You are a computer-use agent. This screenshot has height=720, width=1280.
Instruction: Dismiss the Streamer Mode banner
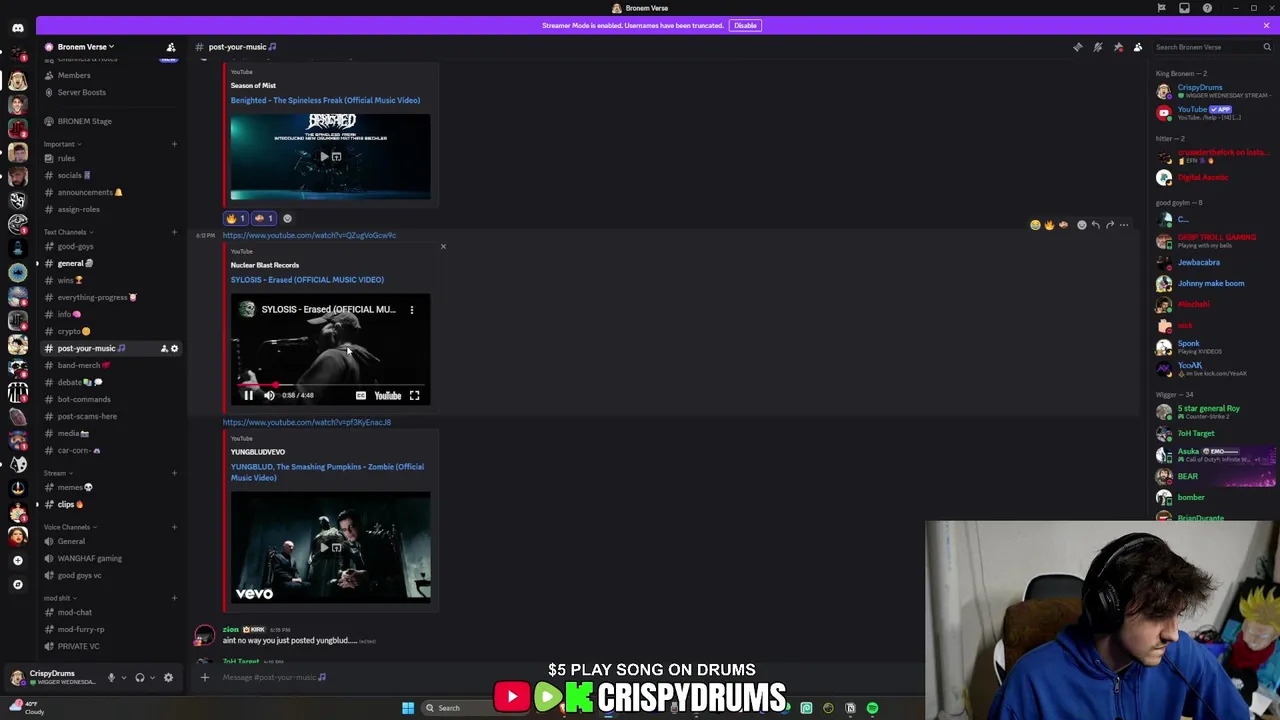(1267, 25)
